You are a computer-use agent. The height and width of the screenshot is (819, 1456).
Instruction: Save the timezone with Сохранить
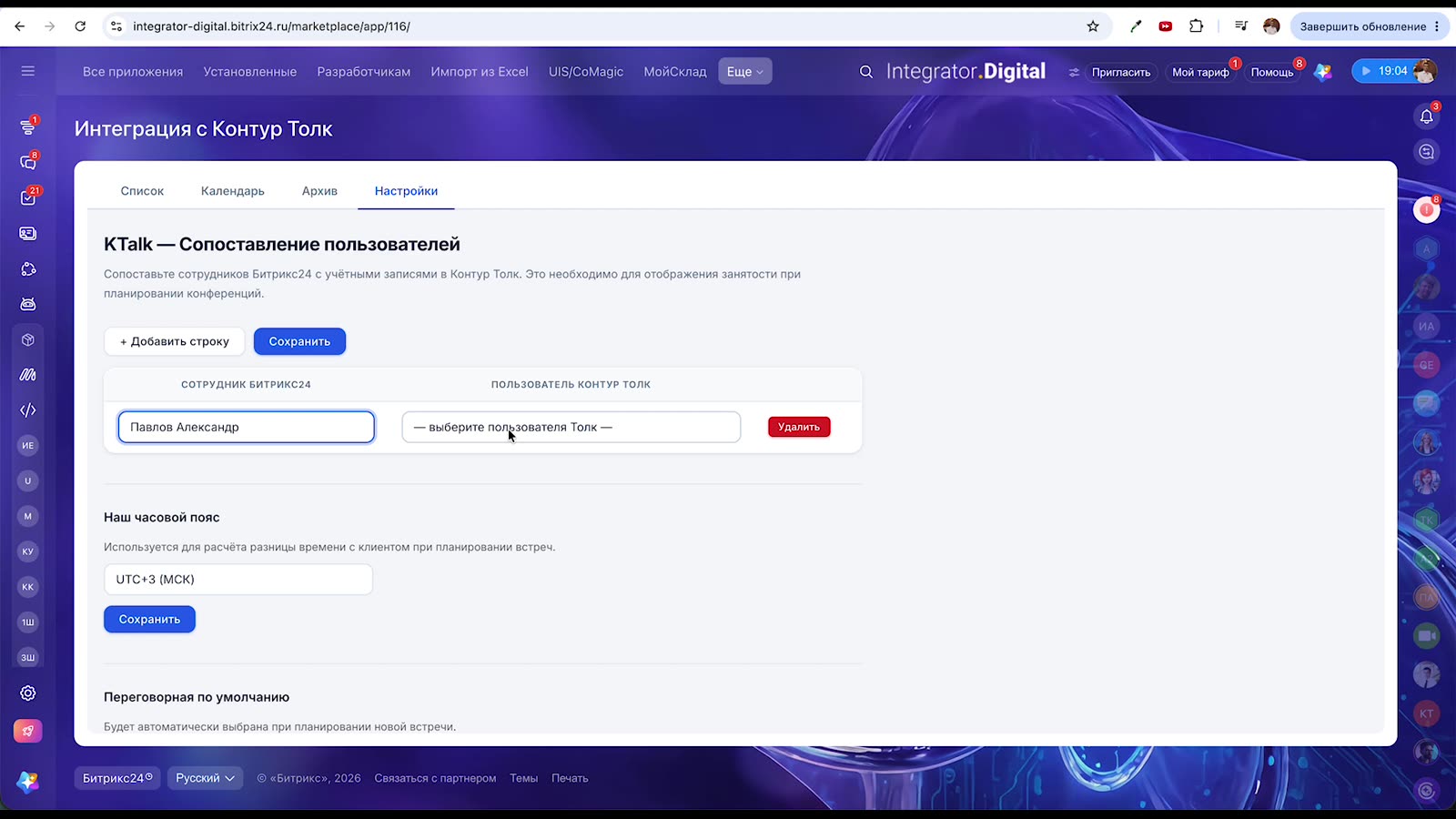pyautogui.click(x=149, y=620)
